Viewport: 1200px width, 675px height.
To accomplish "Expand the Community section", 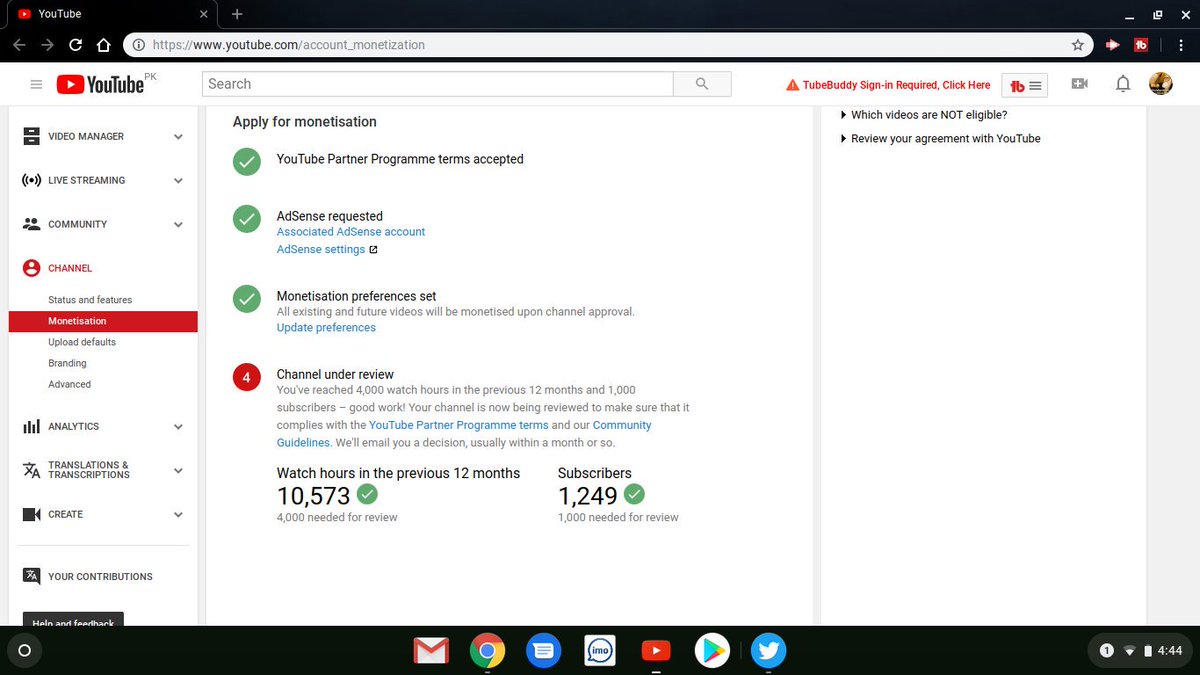I will (x=178, y=225).
